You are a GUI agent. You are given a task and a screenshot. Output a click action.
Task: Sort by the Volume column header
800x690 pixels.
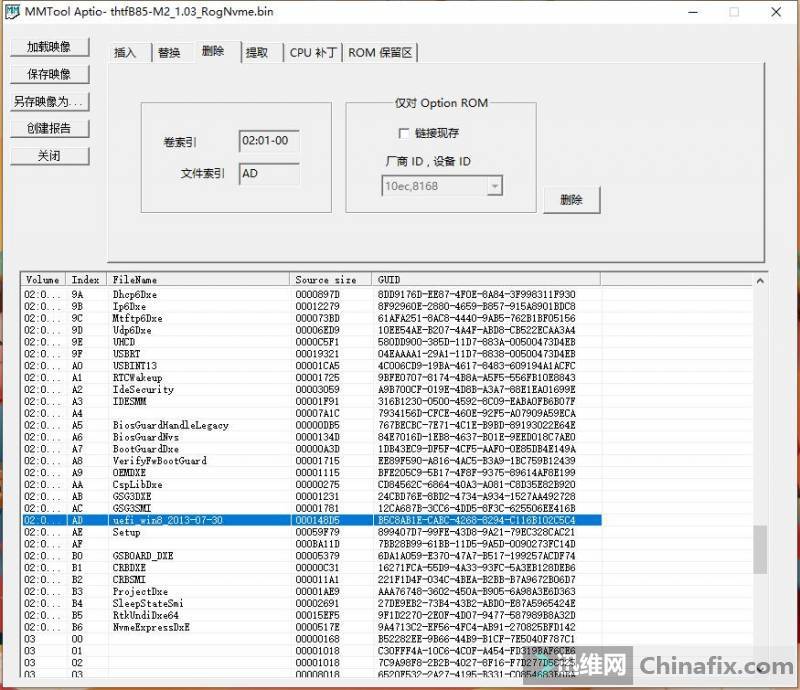(x=43, y=280)
